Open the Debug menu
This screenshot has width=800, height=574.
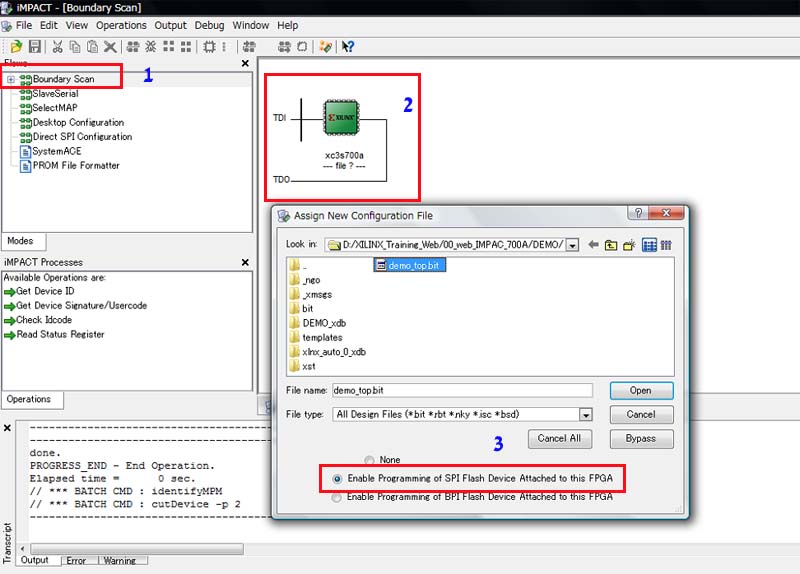(x=209, y=26)
